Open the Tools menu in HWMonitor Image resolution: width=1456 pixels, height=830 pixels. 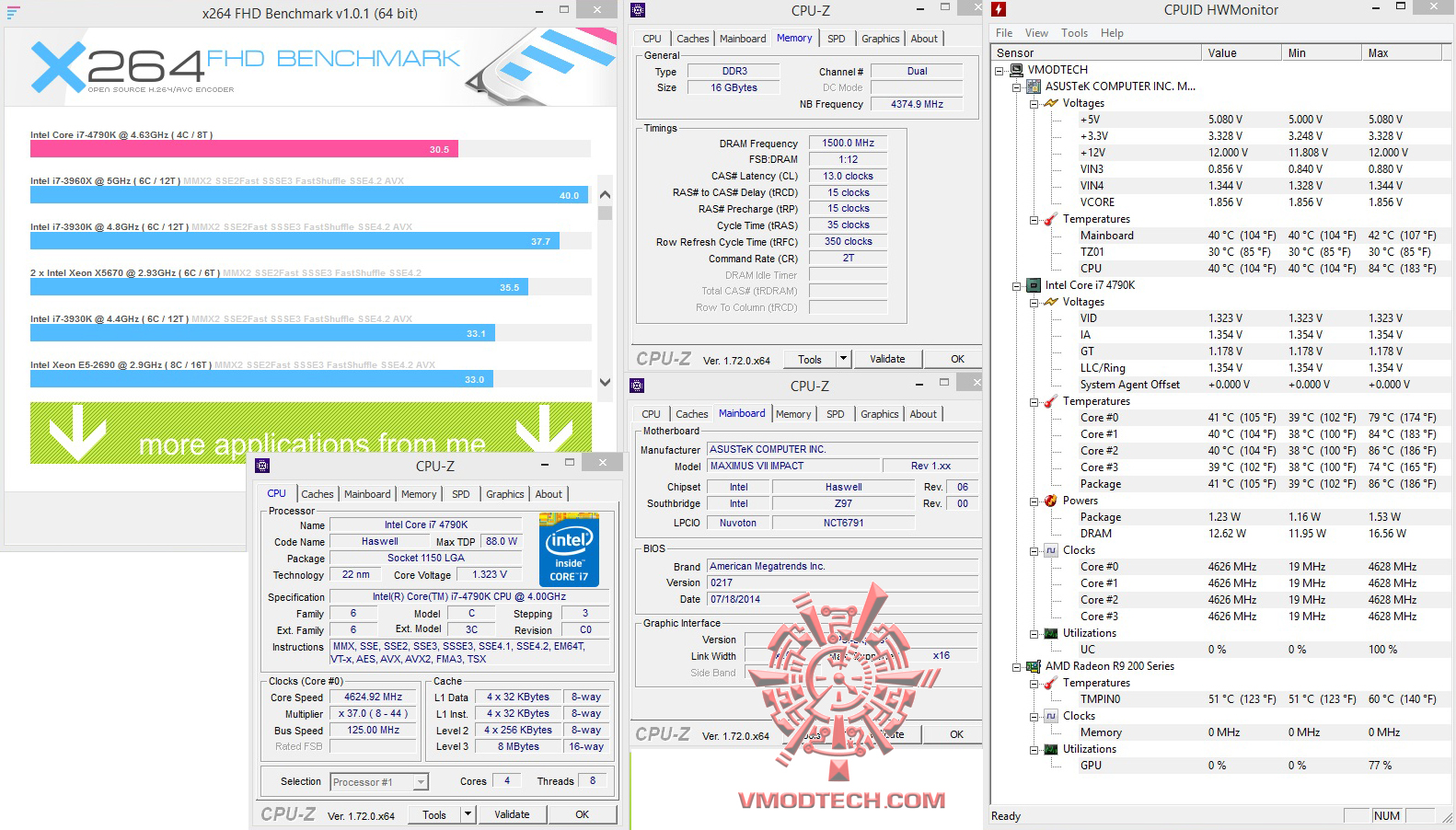[x=1074, y=33]
